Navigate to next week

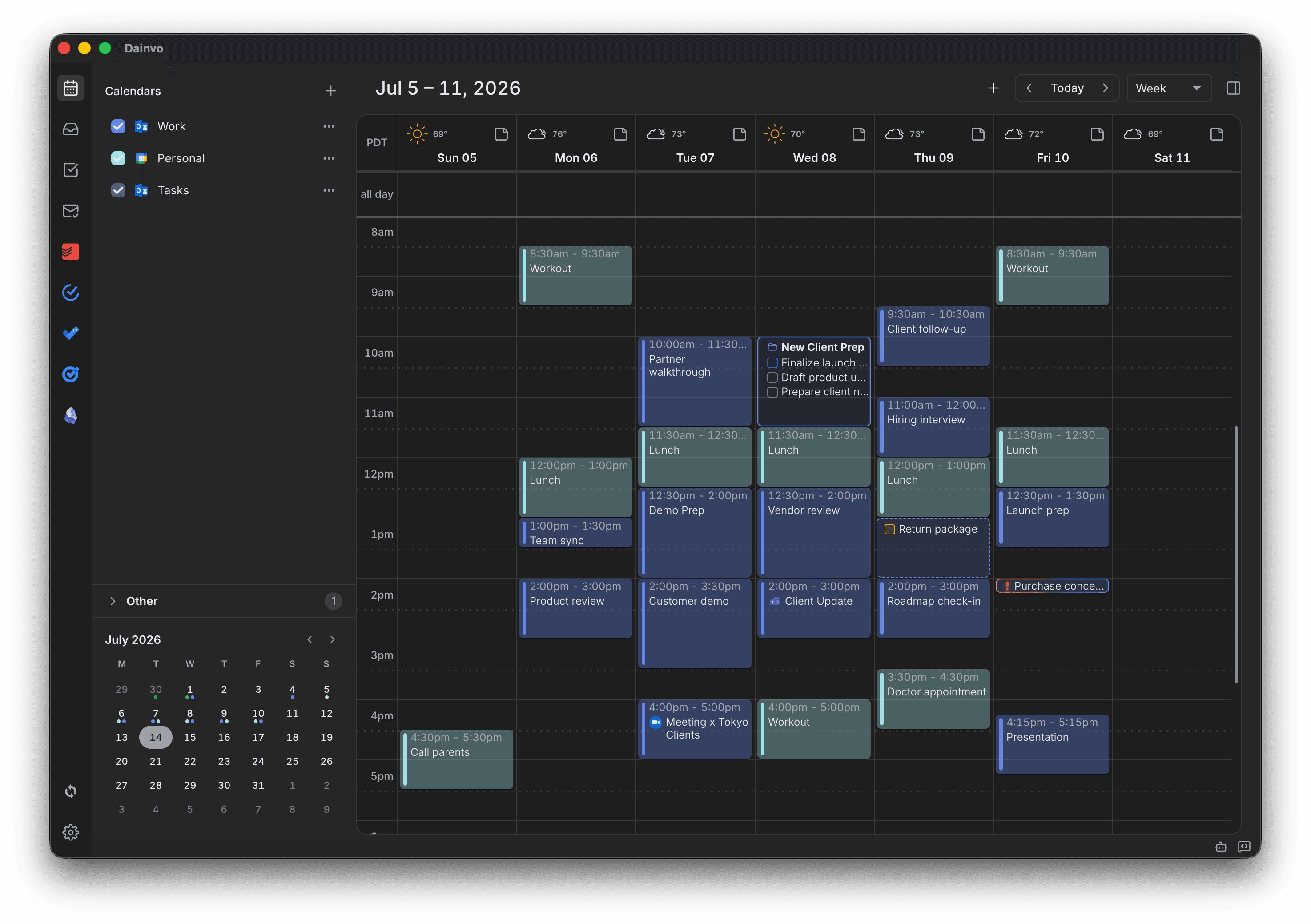(x=1105, y=88)
